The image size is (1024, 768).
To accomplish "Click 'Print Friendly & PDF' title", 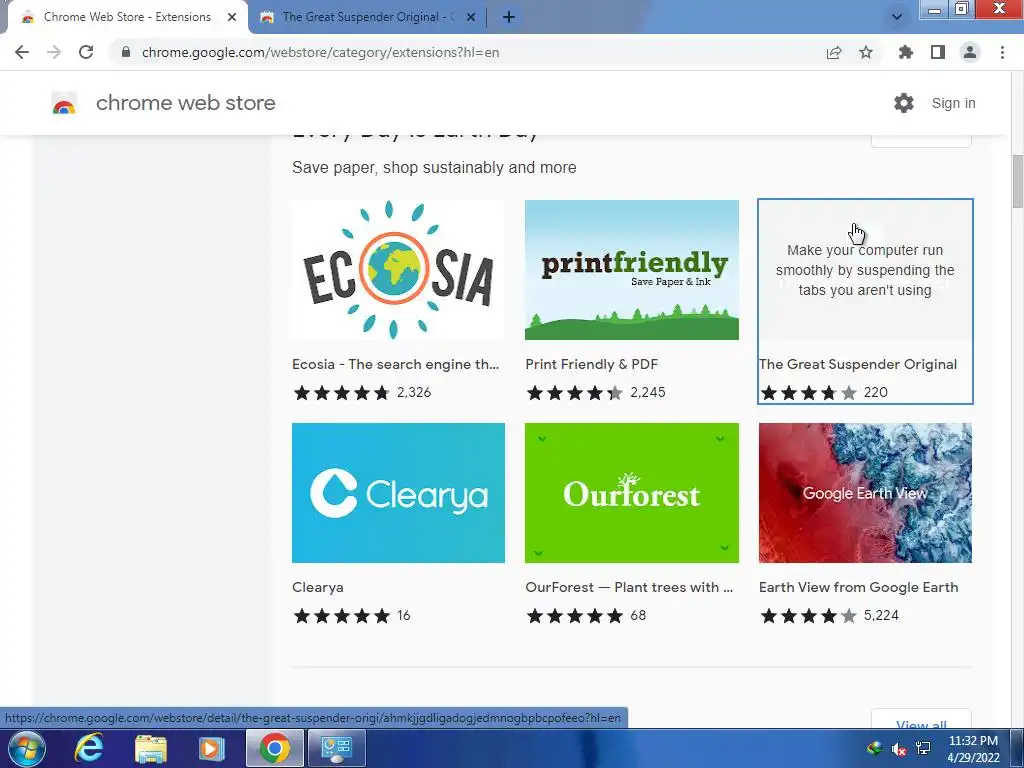I will pos(592,364).
